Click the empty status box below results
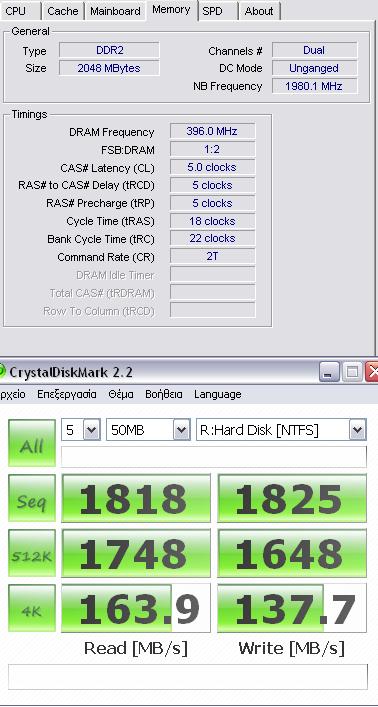The width and height of the screenshot is (378, 707). coord(188,677)
